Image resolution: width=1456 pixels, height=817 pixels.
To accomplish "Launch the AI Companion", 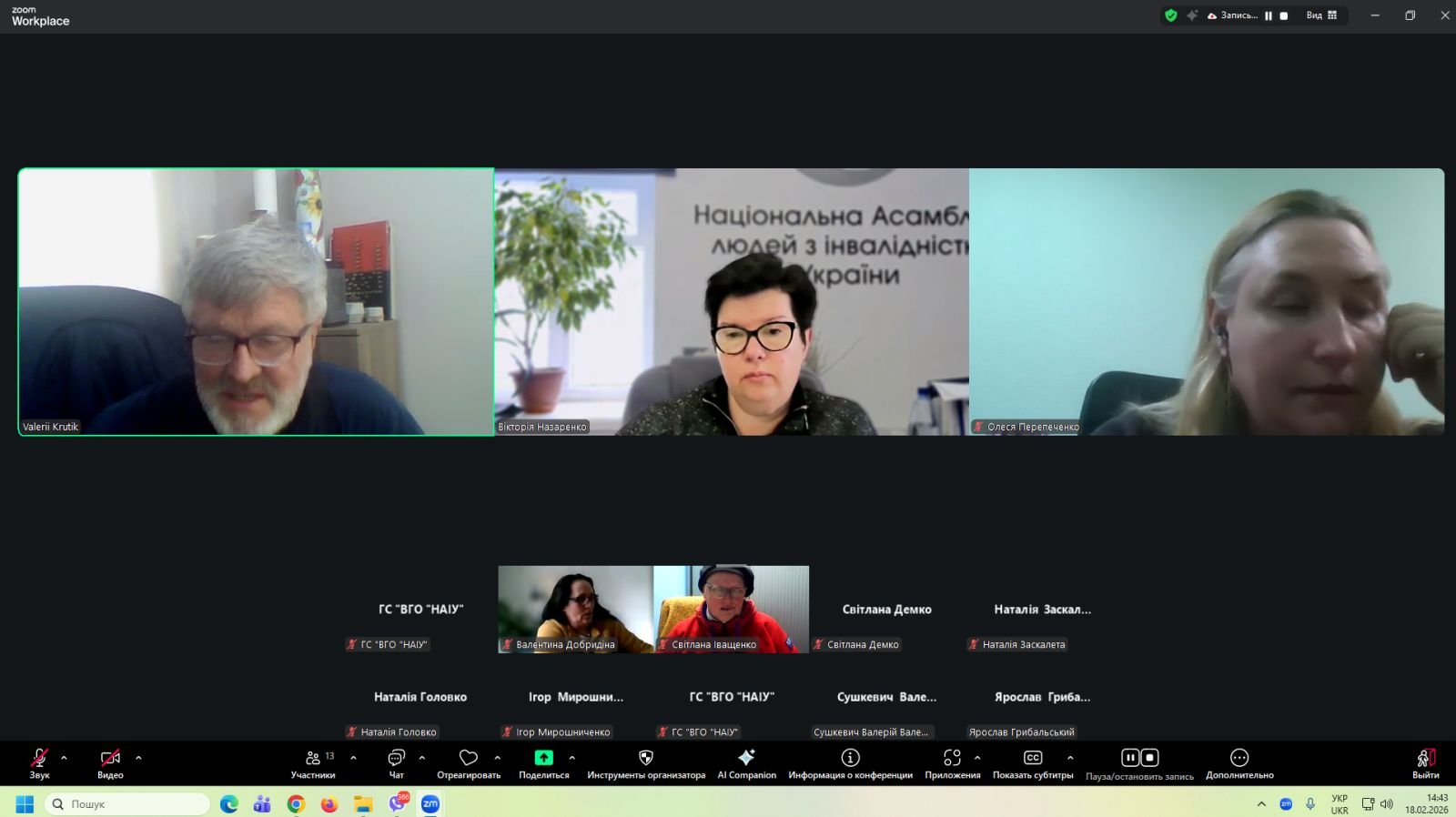I will tap(746, 762).
